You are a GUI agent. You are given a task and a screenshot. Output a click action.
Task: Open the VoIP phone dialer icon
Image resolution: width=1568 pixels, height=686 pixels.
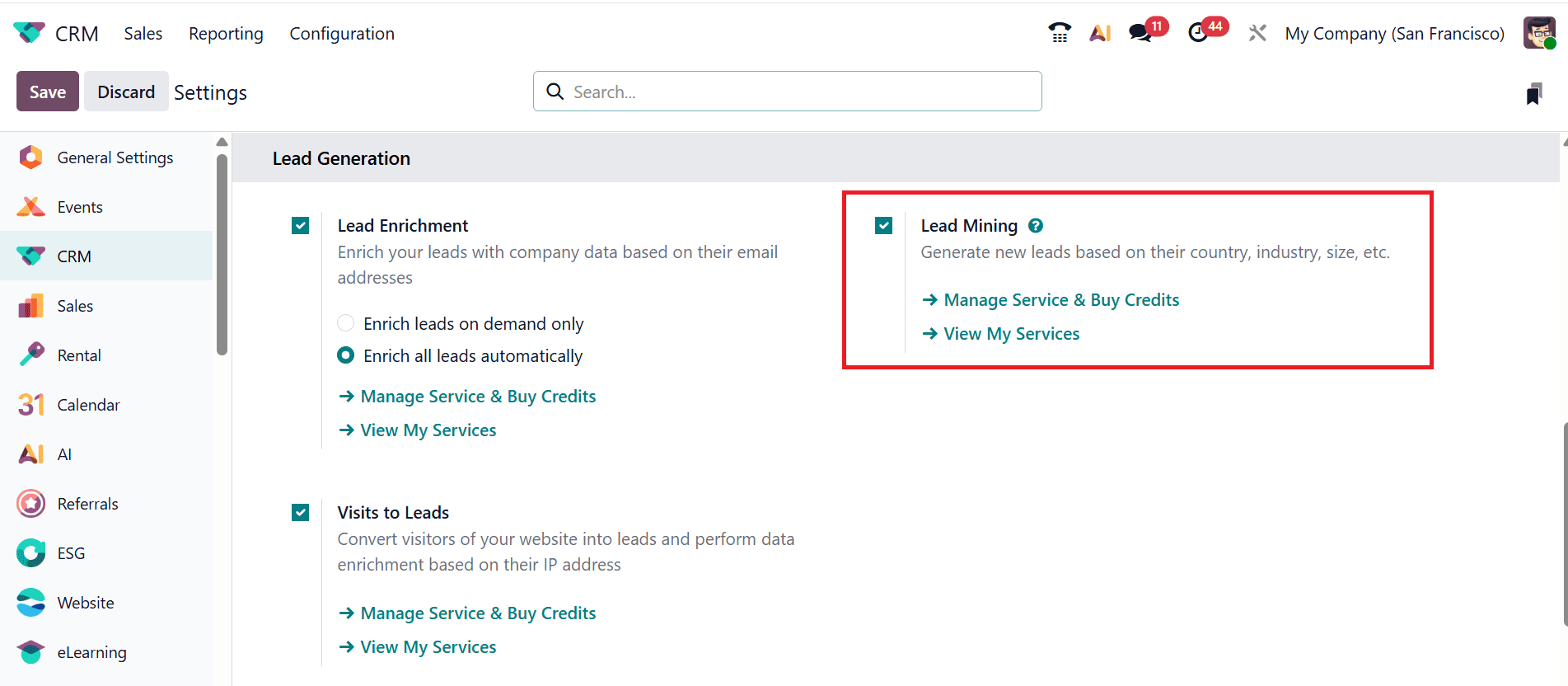1060,33
